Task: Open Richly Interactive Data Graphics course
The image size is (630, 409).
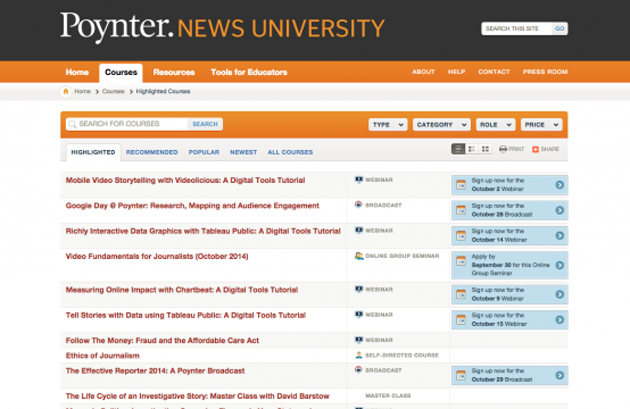Action: click(x=203, y=231)
